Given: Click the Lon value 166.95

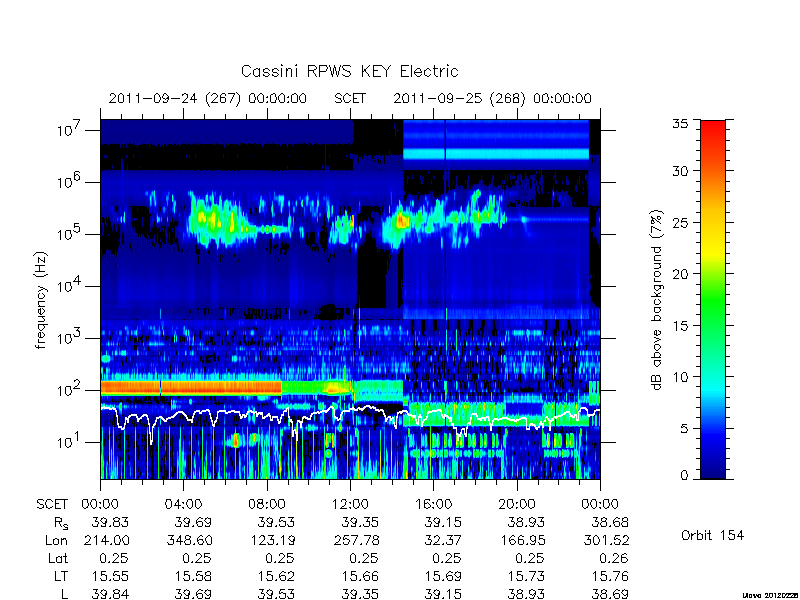Looking at the screenshot, I should (522, 540).
